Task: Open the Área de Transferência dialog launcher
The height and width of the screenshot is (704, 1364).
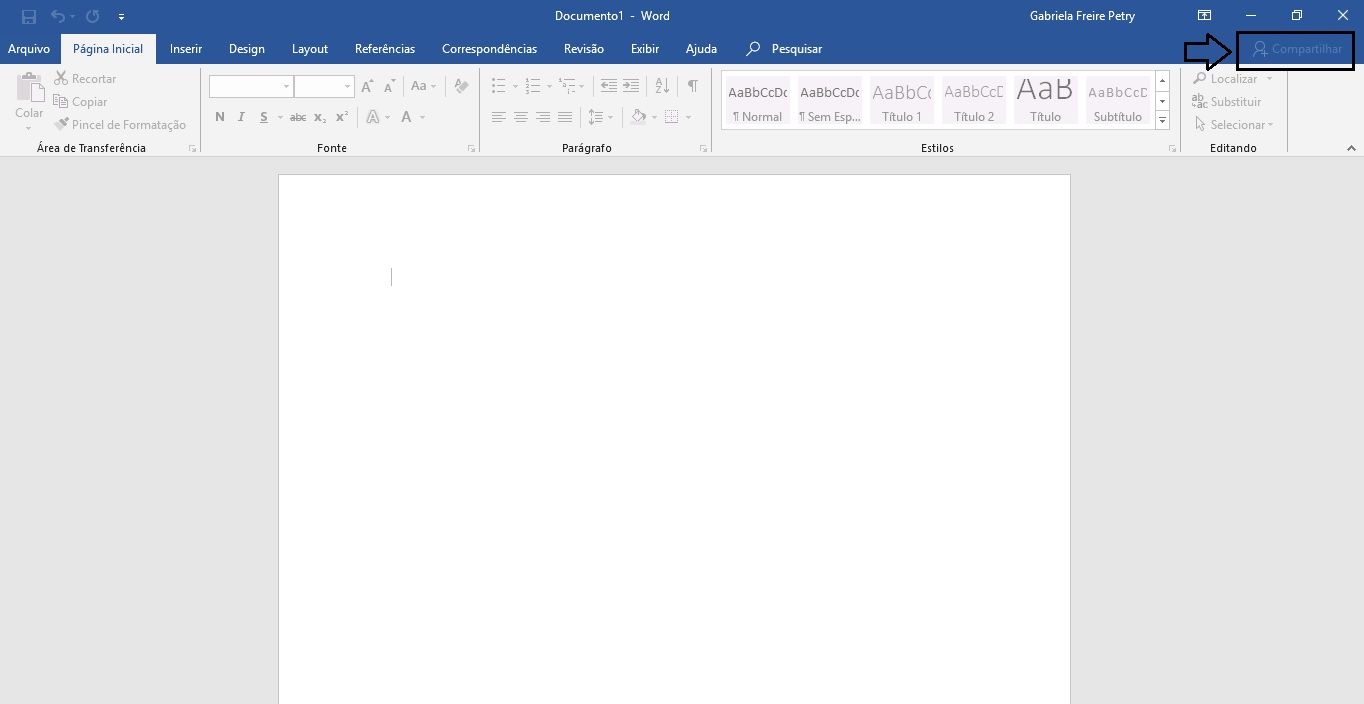Action: [192, 148]
